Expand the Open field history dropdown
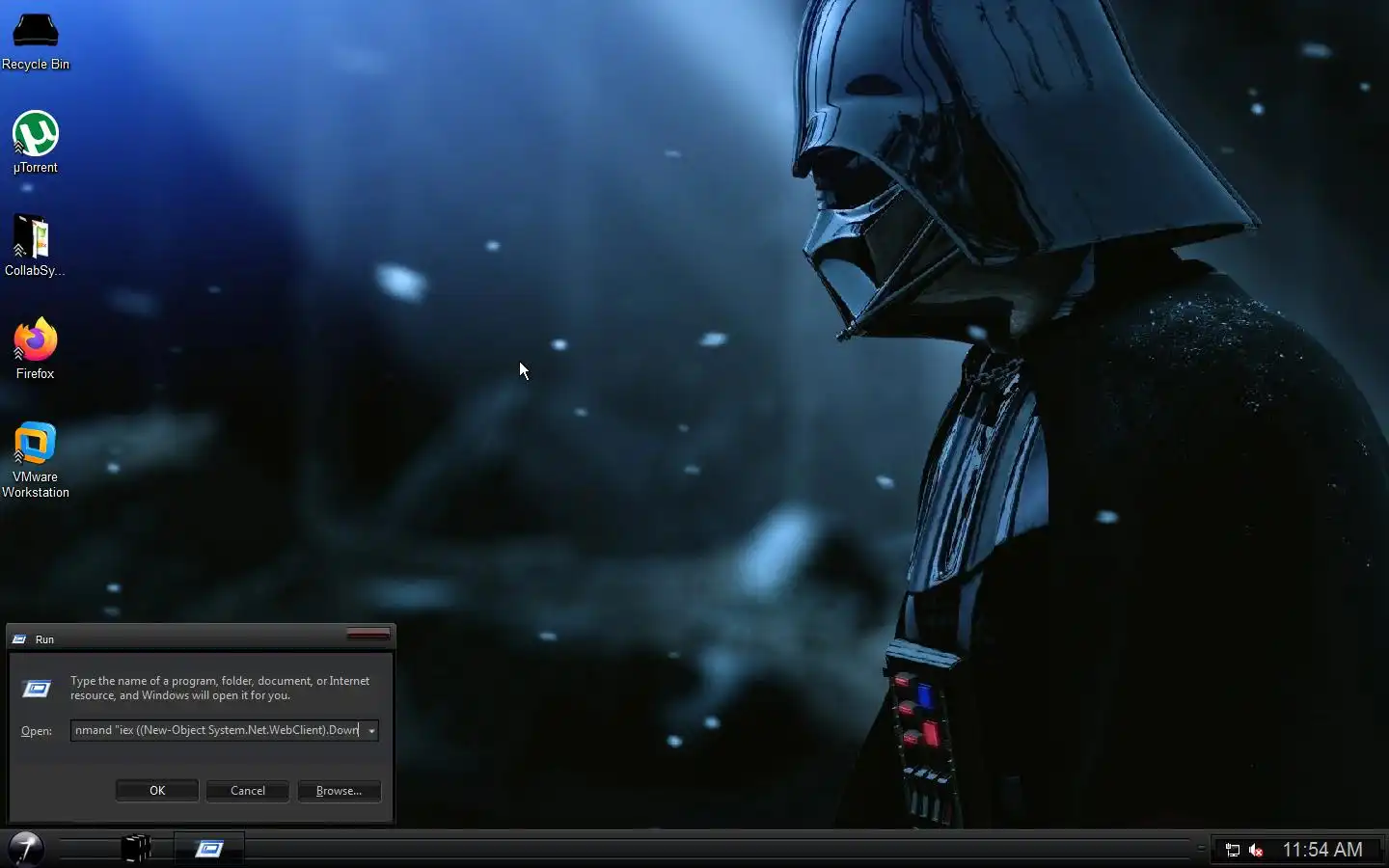The width and height of the screenshot is (1389, 868). 371,731
